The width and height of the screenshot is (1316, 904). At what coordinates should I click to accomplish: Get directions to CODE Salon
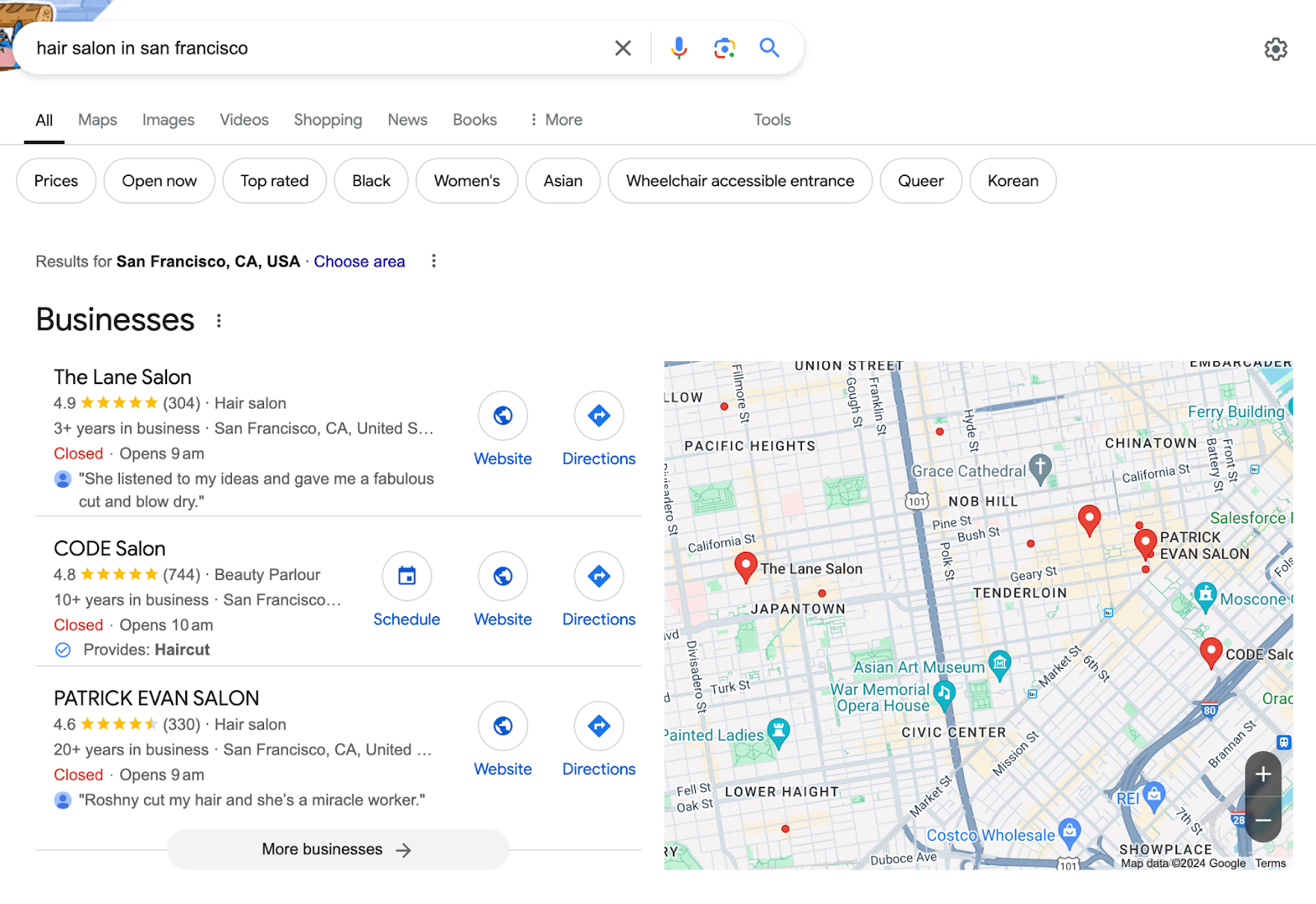pyautogui.click(x=598, y=577)
